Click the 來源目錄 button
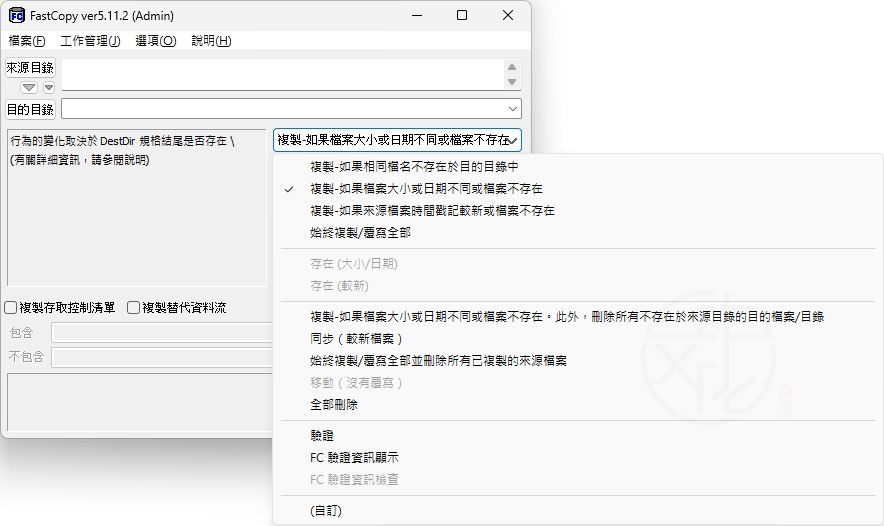 click(30, 68)
